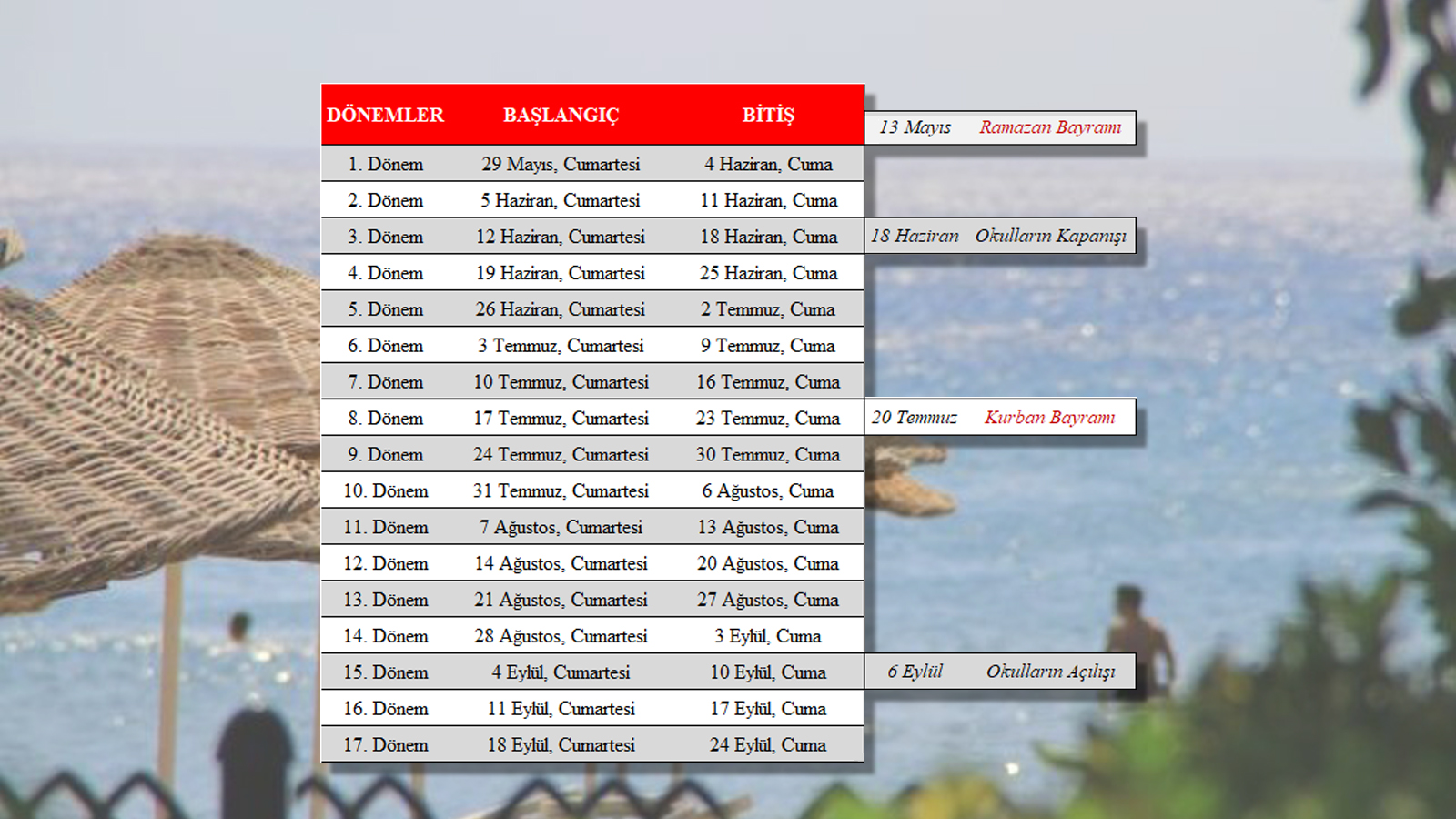Click '21 Ağustos, Cumartesi' cell

tap(561, 601)
